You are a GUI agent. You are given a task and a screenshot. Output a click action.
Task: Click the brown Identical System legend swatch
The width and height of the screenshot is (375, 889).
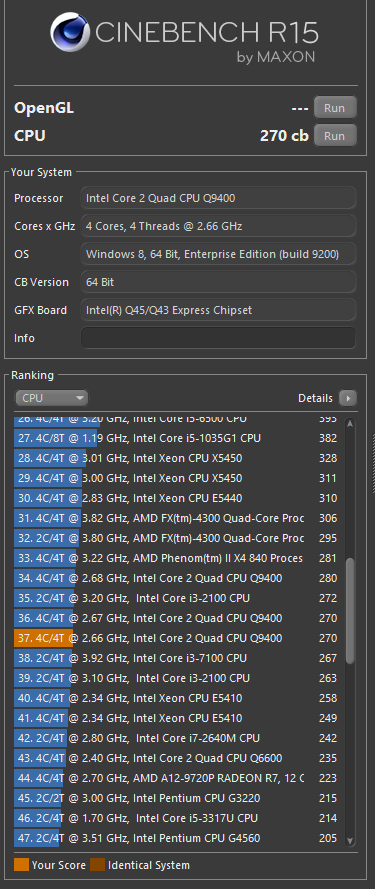[x=98, y=865]
